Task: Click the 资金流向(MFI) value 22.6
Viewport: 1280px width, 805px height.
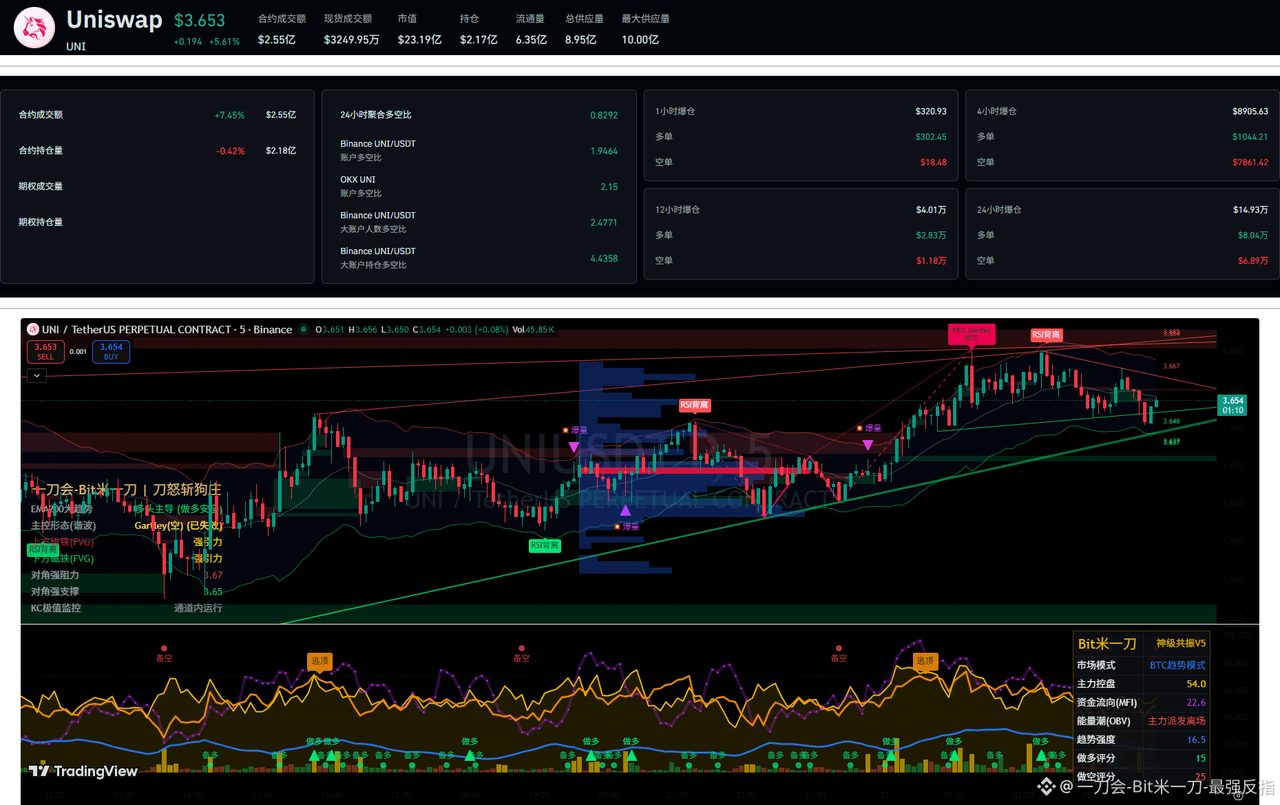Action: [x=1196, y=703]
